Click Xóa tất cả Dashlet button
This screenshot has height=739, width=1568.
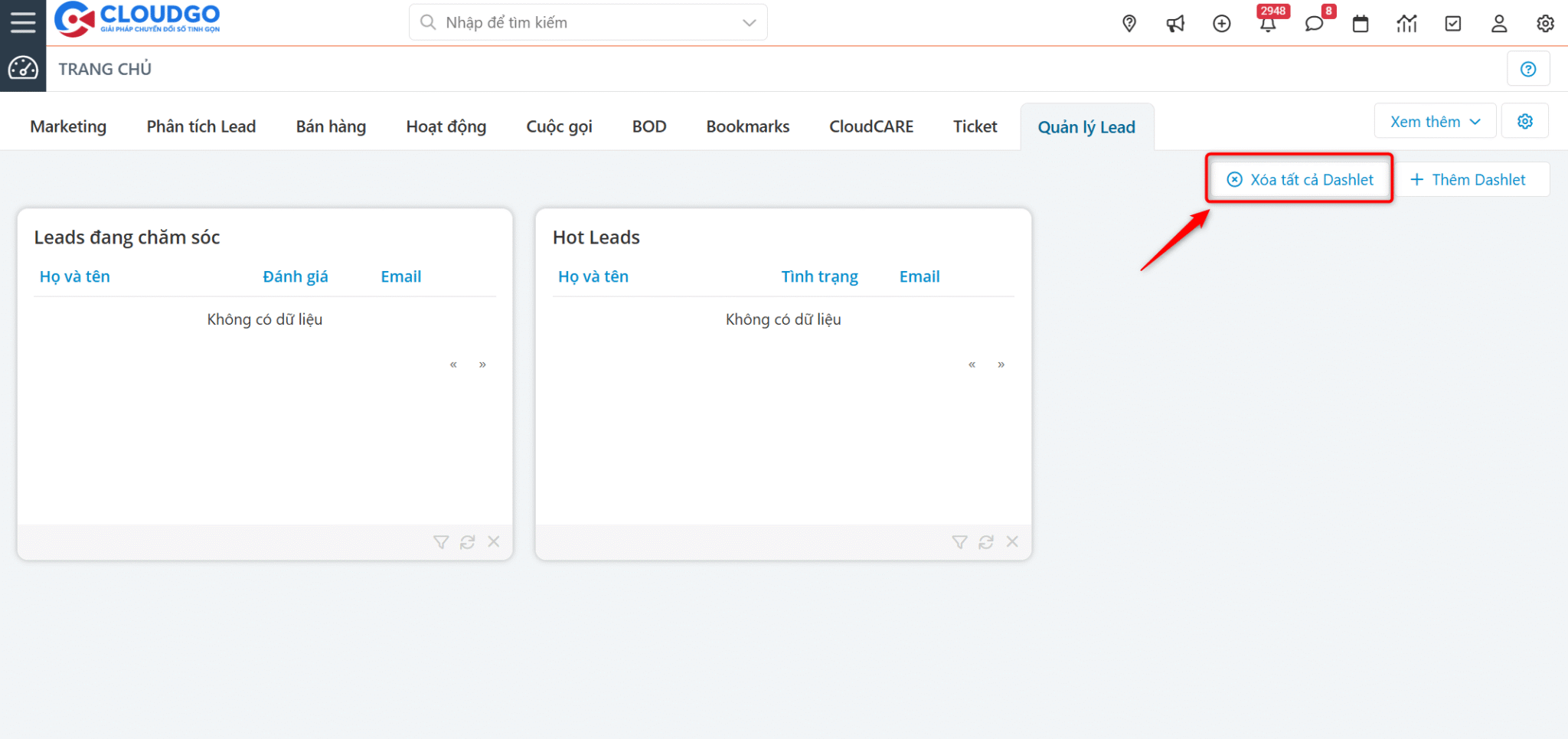point(1300,179)
